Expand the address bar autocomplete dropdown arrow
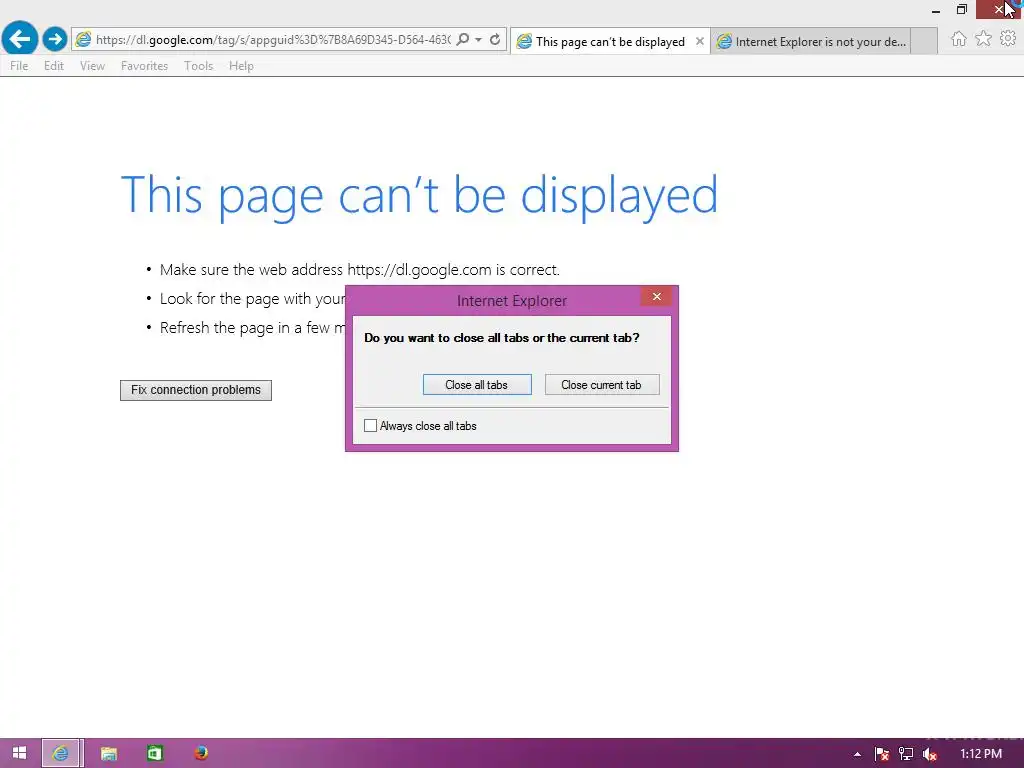This screenshot has width=1024, height=768. coord(479,40)
